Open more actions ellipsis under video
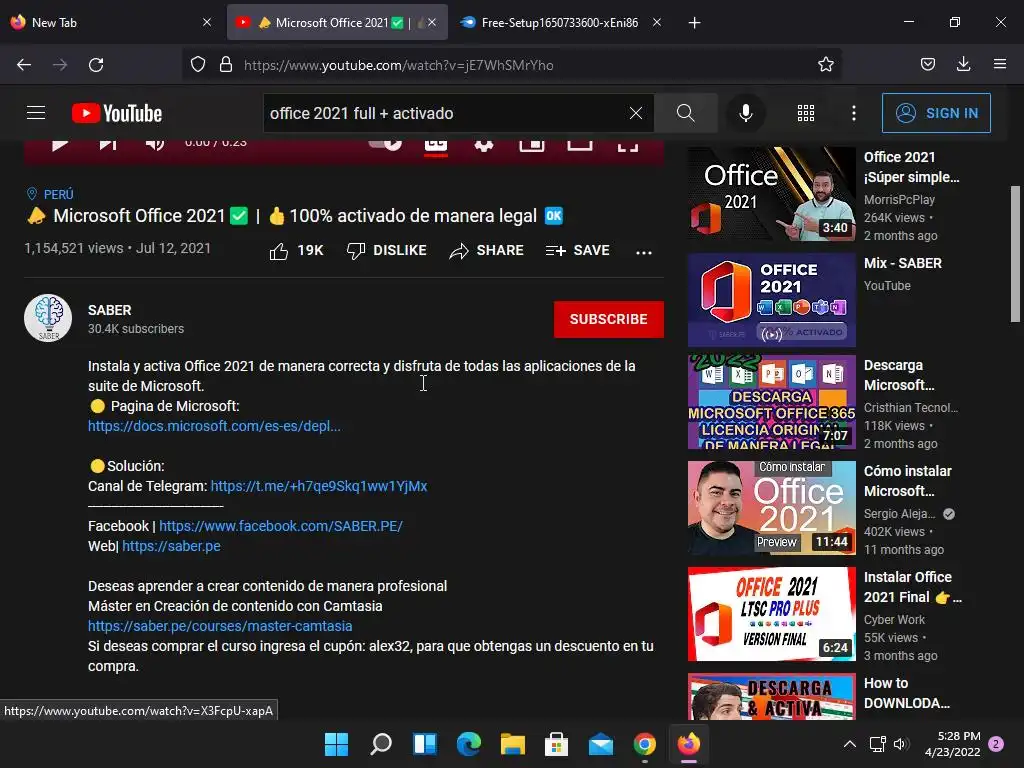The height and width of the screenshot is (768, 1024). [x=644, y=252]
